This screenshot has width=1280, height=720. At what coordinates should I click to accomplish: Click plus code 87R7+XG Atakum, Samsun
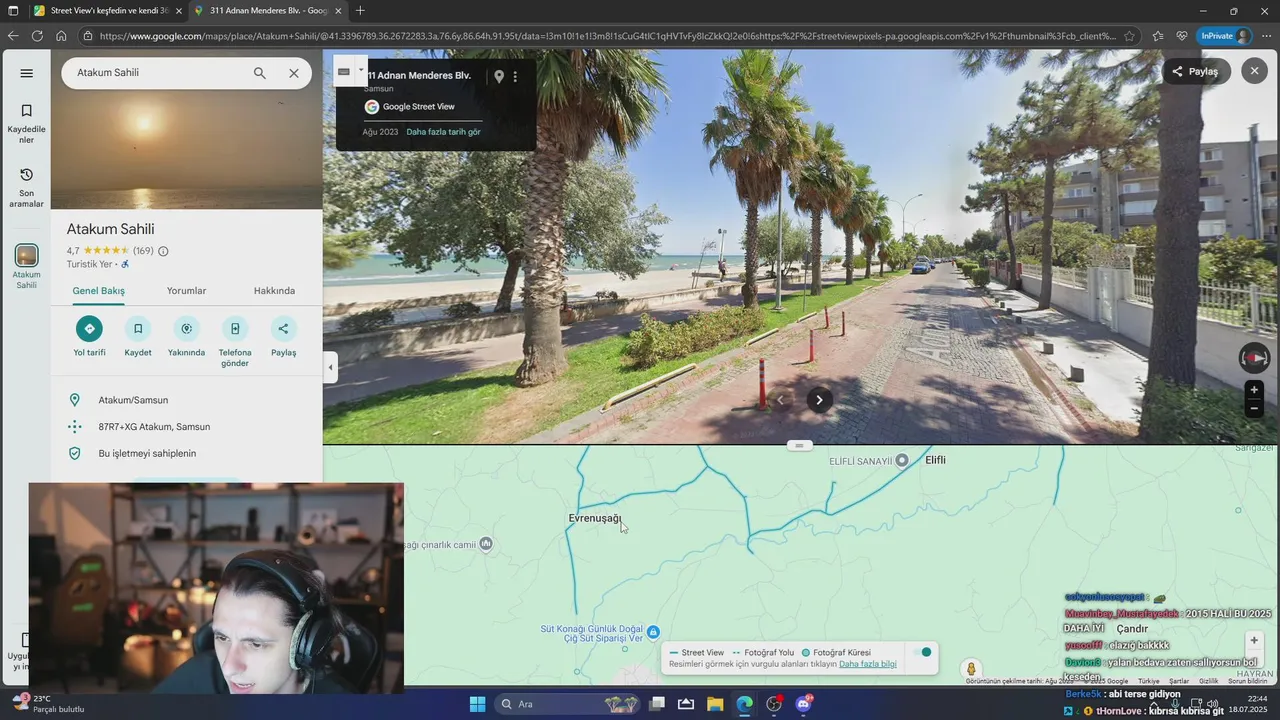tap(187, 427)
